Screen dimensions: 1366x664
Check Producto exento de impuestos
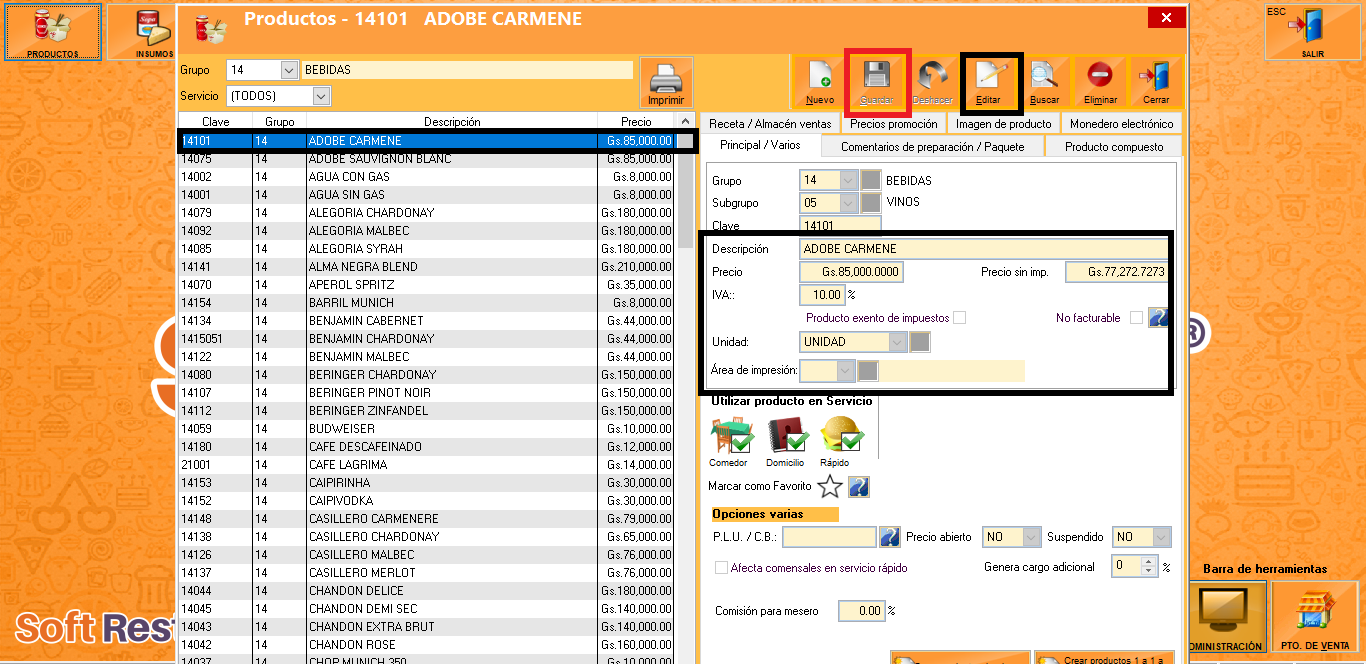(x=959, y=318)
